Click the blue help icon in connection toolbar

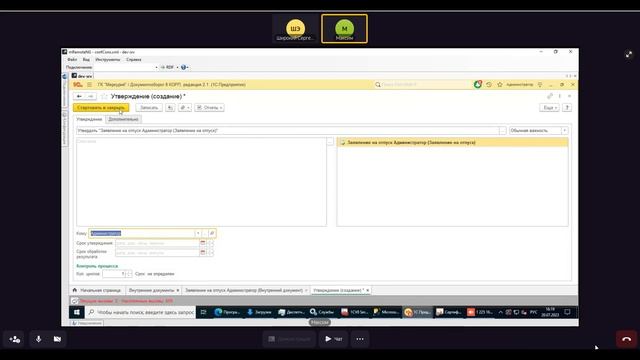coord(184,67)
